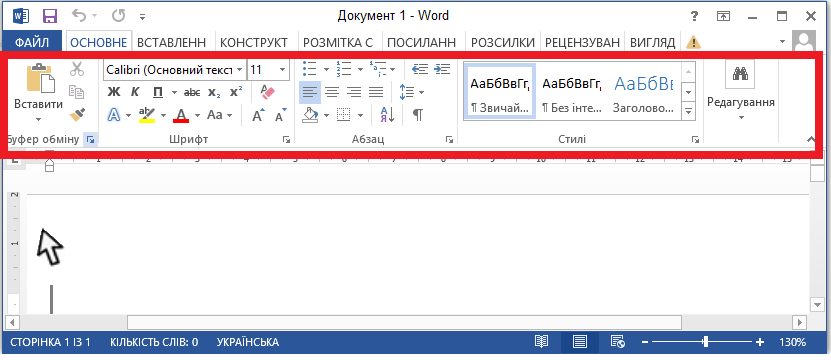Expand the line spacing dropdown arrow
Screen dimensions: 831x360
click(422, 93)
